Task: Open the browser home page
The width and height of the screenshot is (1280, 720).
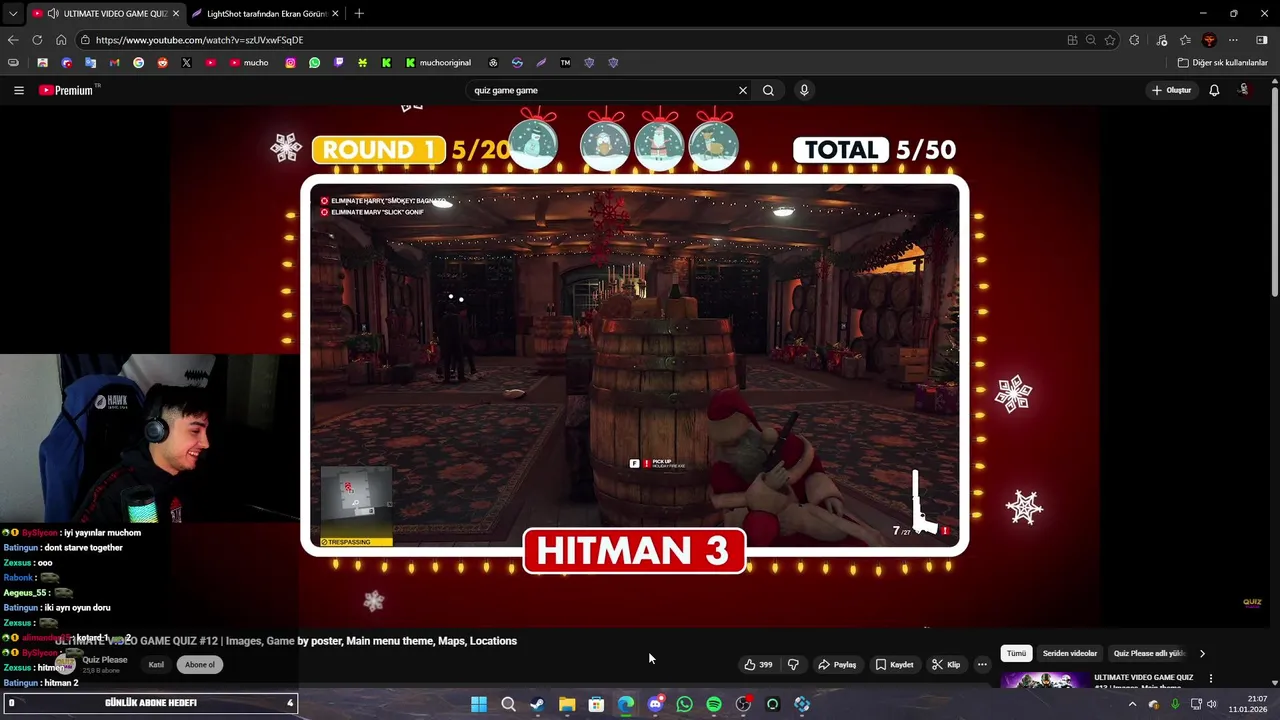Action: pos(61,40)
